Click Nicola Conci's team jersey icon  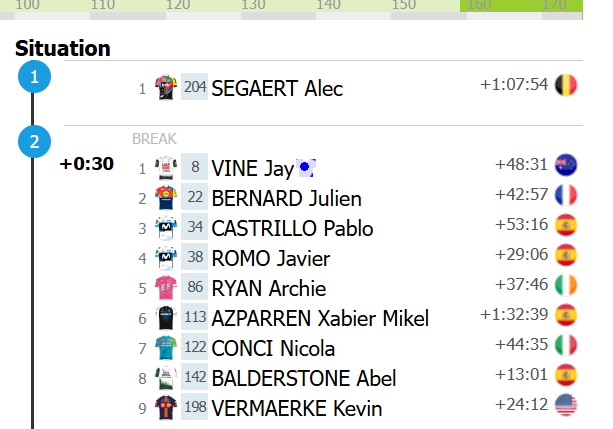pos(165,348)
